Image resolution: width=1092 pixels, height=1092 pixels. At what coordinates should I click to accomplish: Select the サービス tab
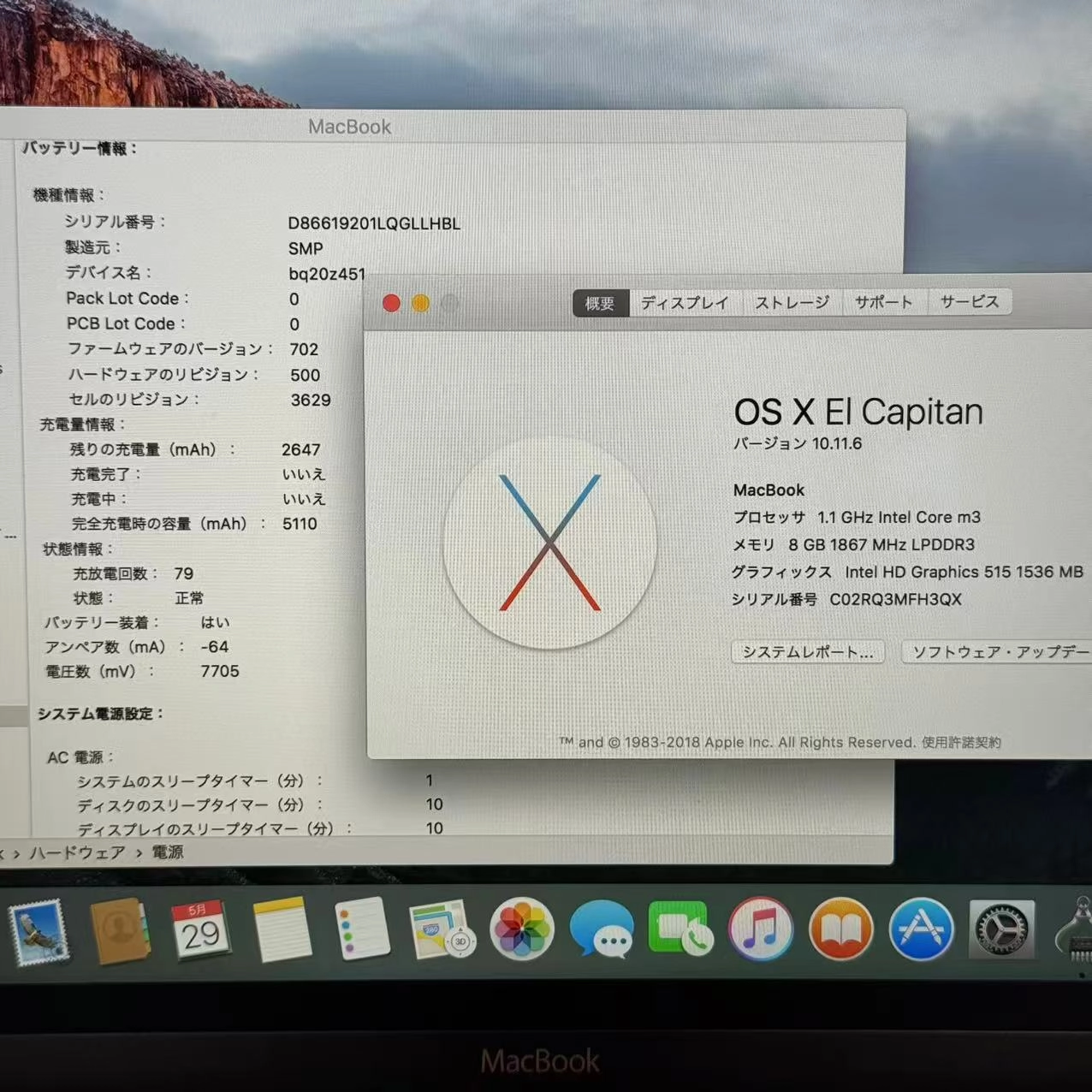(x=969, y=301)
